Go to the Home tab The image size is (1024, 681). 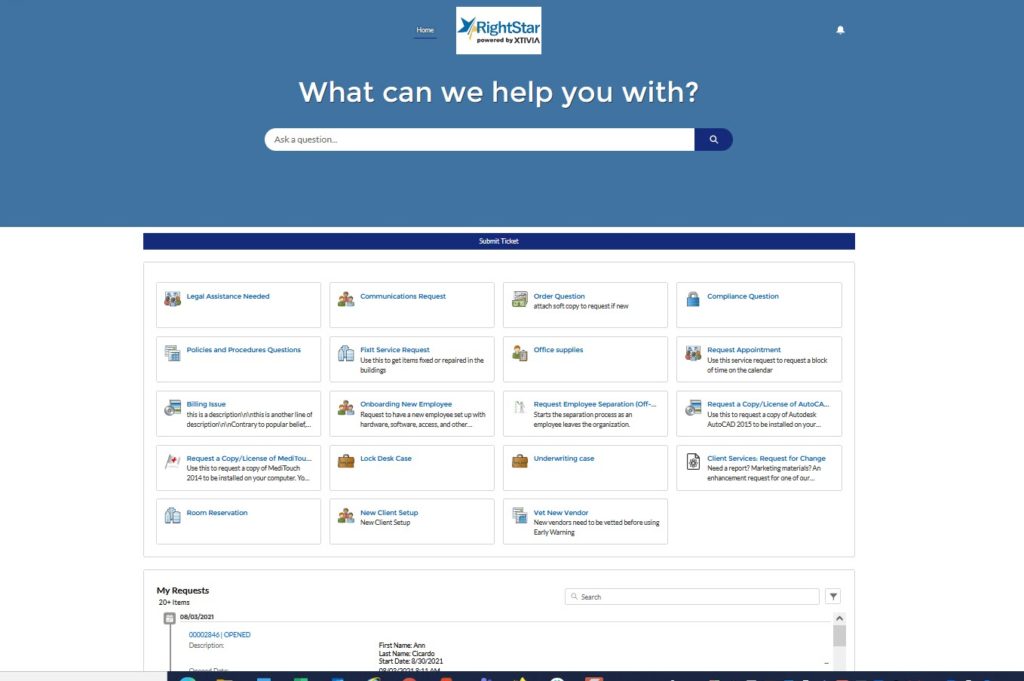coord(425,30)
